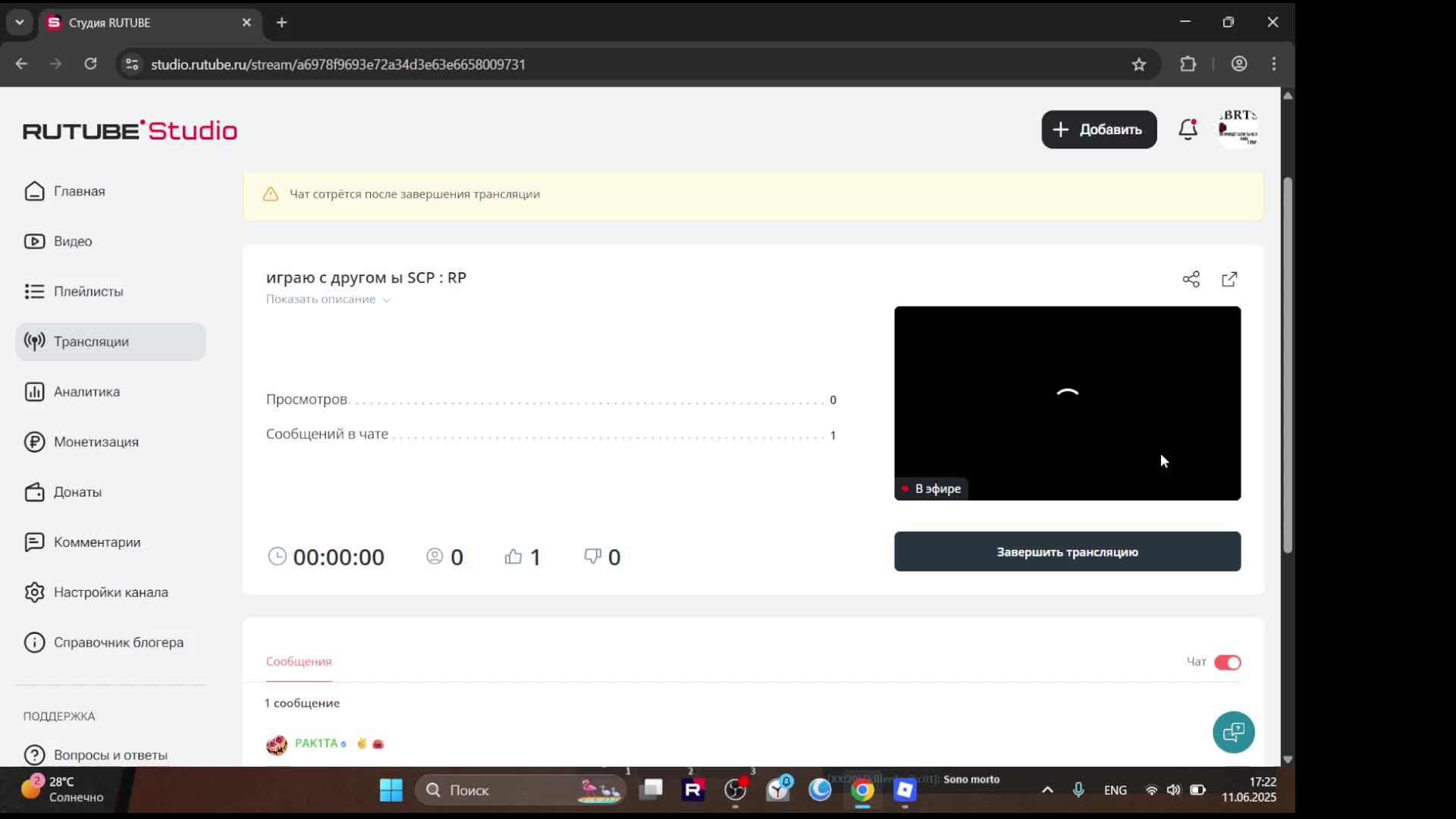The image size is (1456, 819).
Task: Click the share stream icon
Action: coord(1191,279)
